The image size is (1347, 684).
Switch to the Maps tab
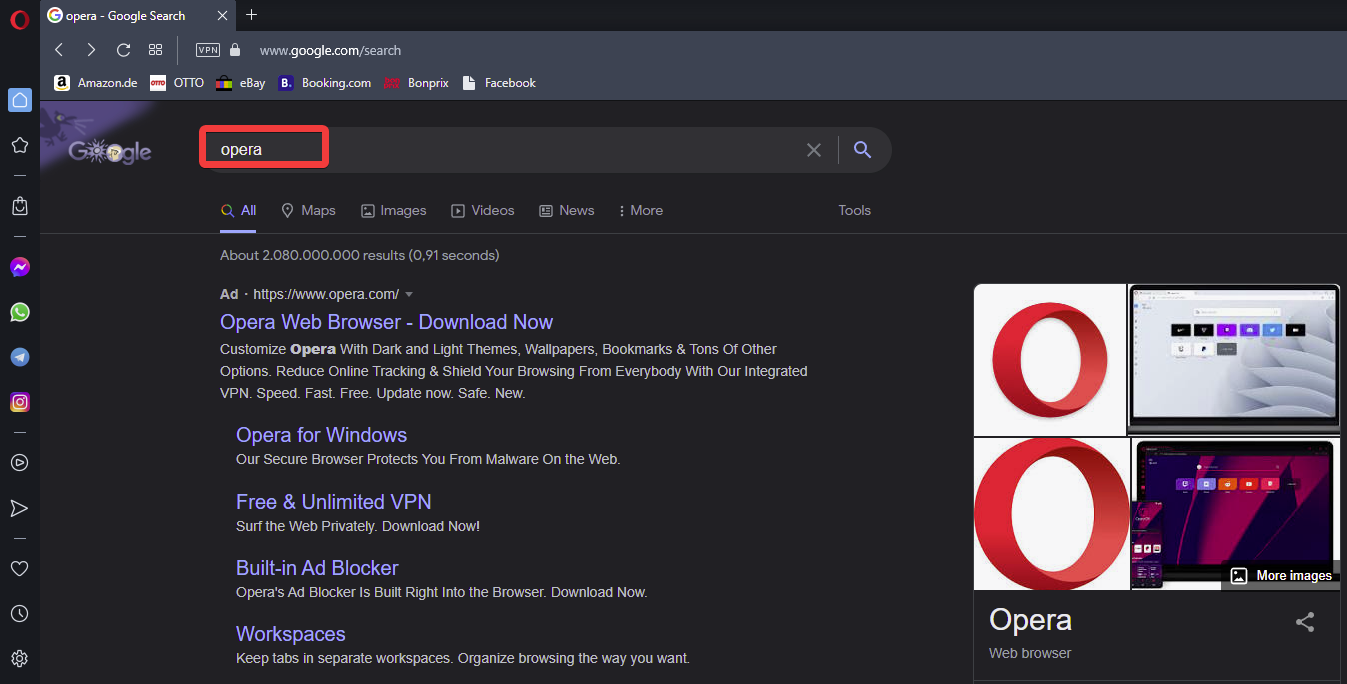pyautogui.click(x=308, y=210)
